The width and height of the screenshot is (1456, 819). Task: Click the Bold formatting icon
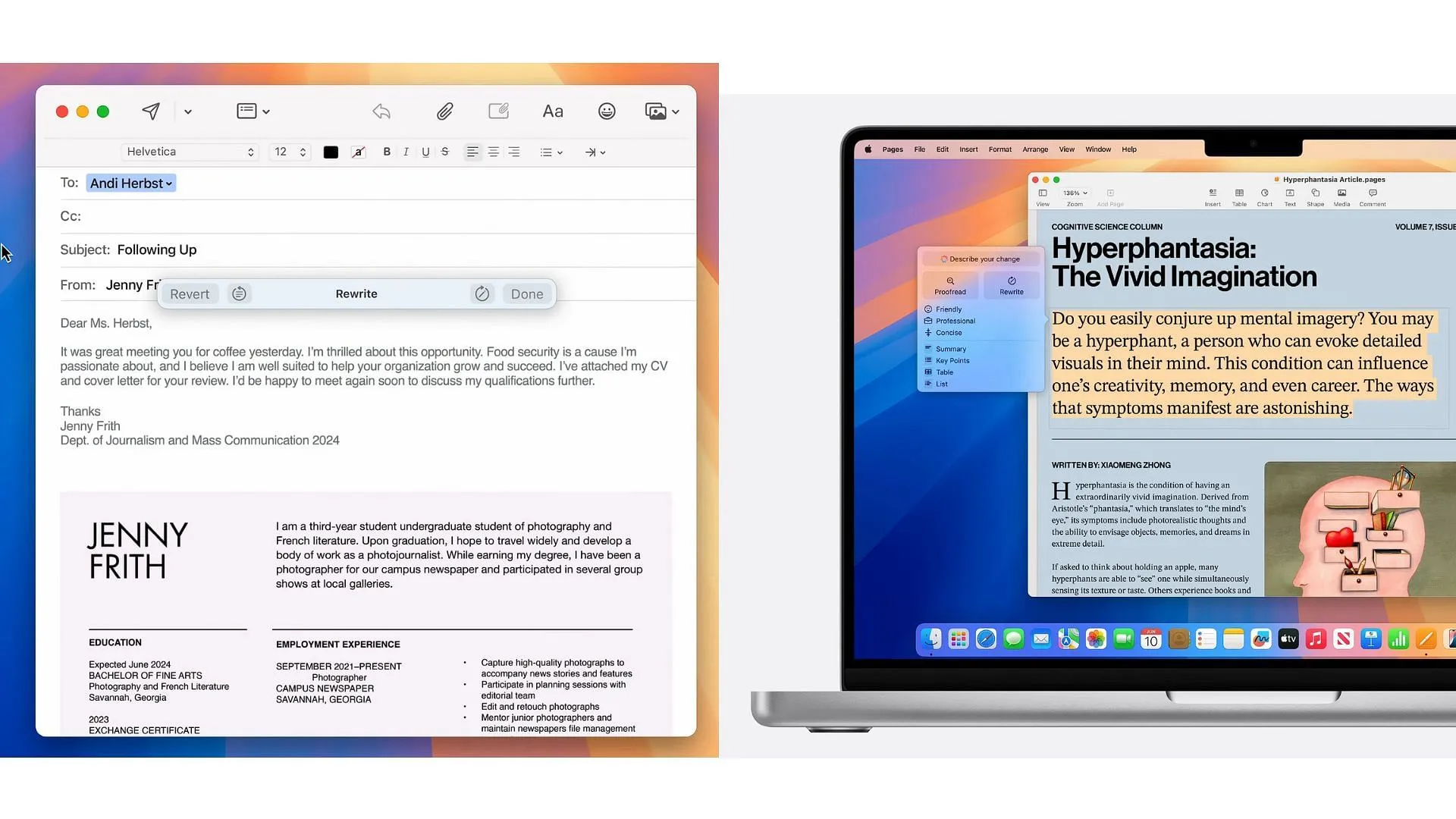click(x=385, y=152)
